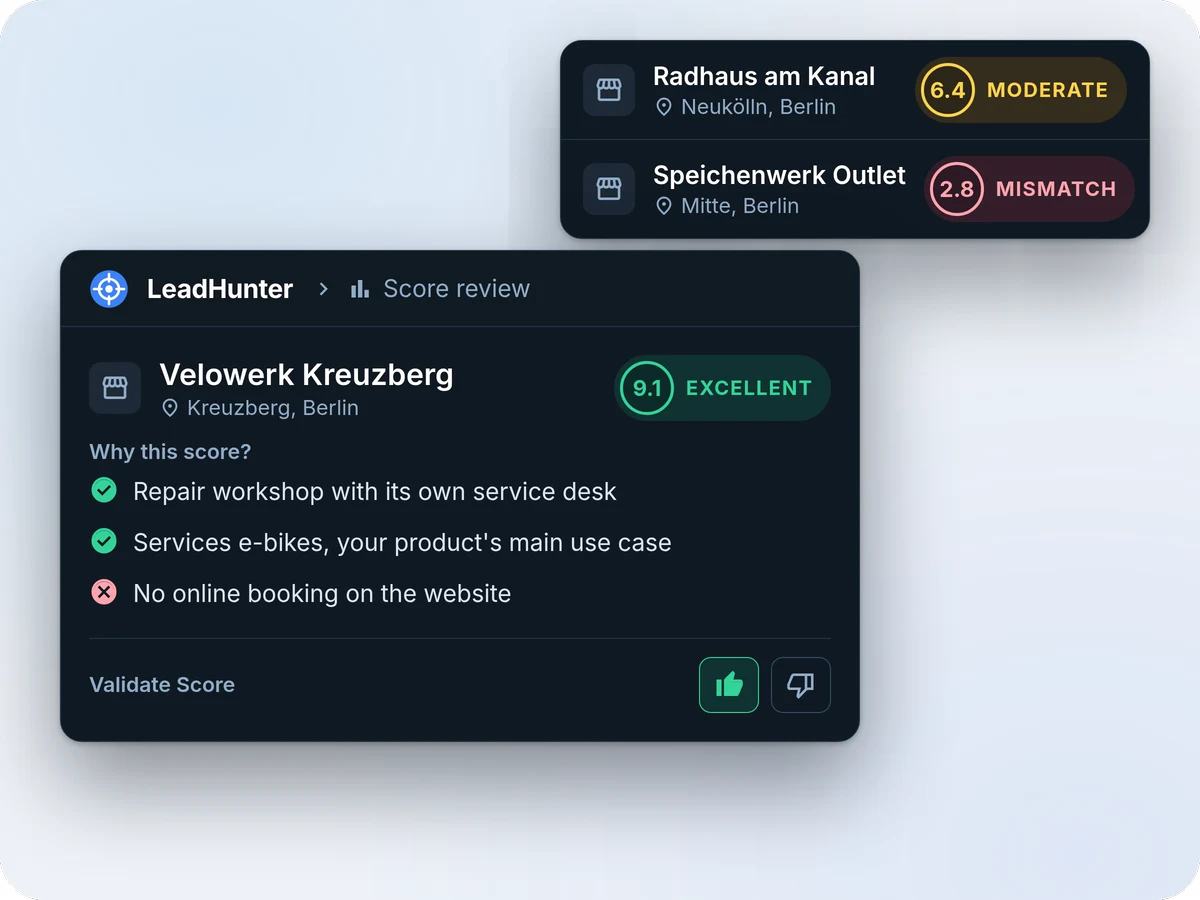The width and height of the screenshot is (1200, 900).
Task: Click the LeadHunter breadcrumb name
Action: coord(220,289)
